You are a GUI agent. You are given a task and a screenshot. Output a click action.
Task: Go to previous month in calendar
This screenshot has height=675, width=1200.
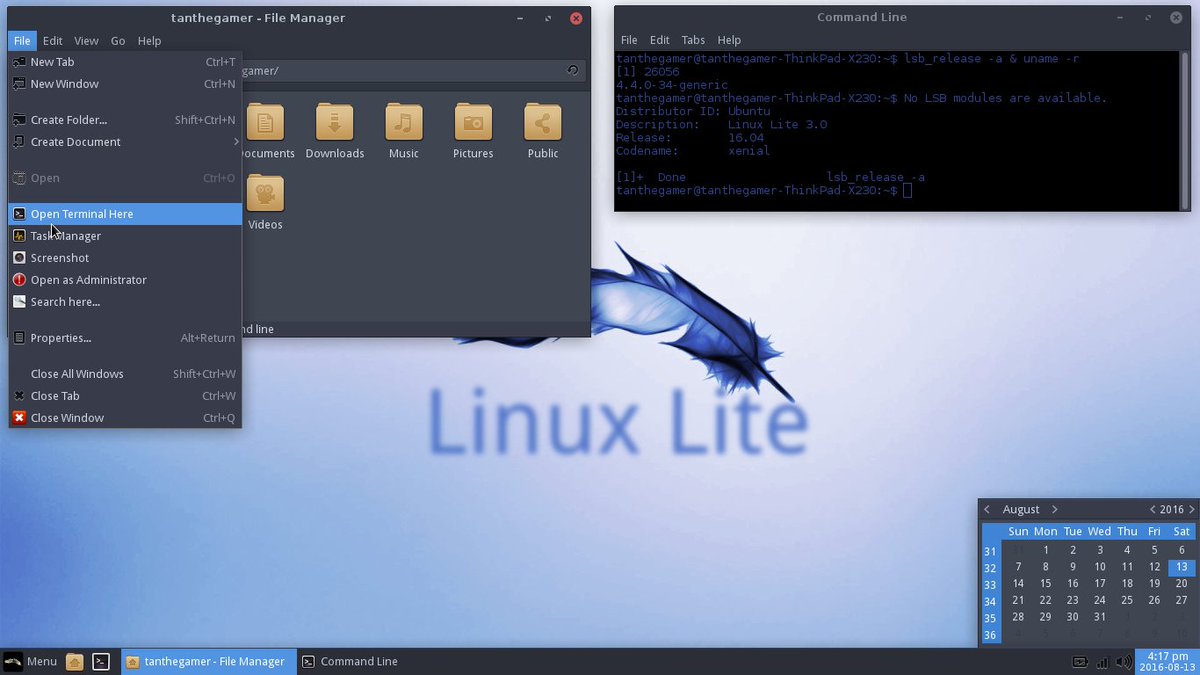(987, 509)
